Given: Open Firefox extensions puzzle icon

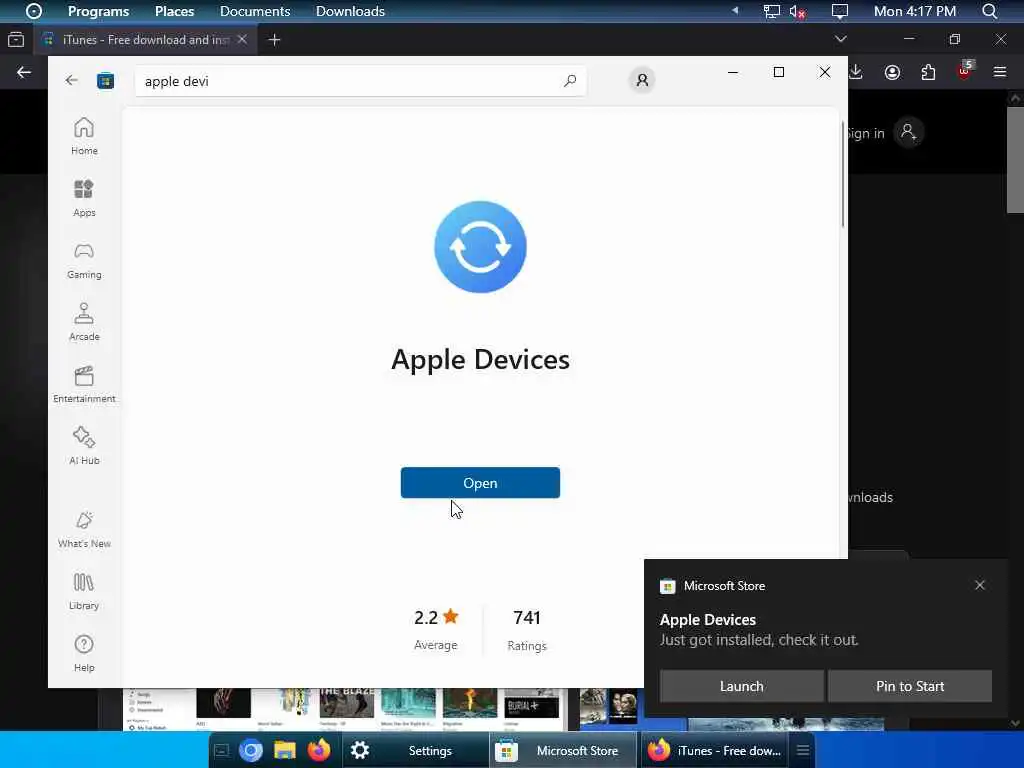Looking at the screenshot, I should coord(928,72).
